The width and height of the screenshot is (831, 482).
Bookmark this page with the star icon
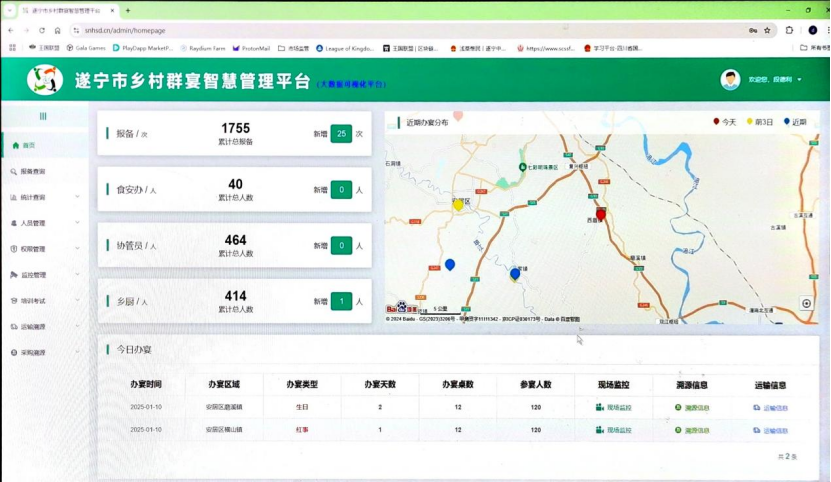click(x=767, y=30)
